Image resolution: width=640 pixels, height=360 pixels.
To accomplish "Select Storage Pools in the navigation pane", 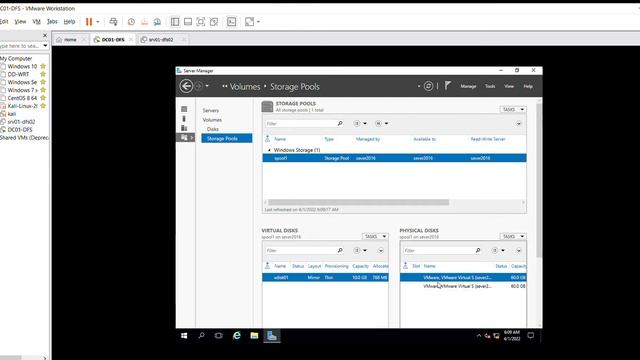I will pyautogui.click(x=227, y=138).
